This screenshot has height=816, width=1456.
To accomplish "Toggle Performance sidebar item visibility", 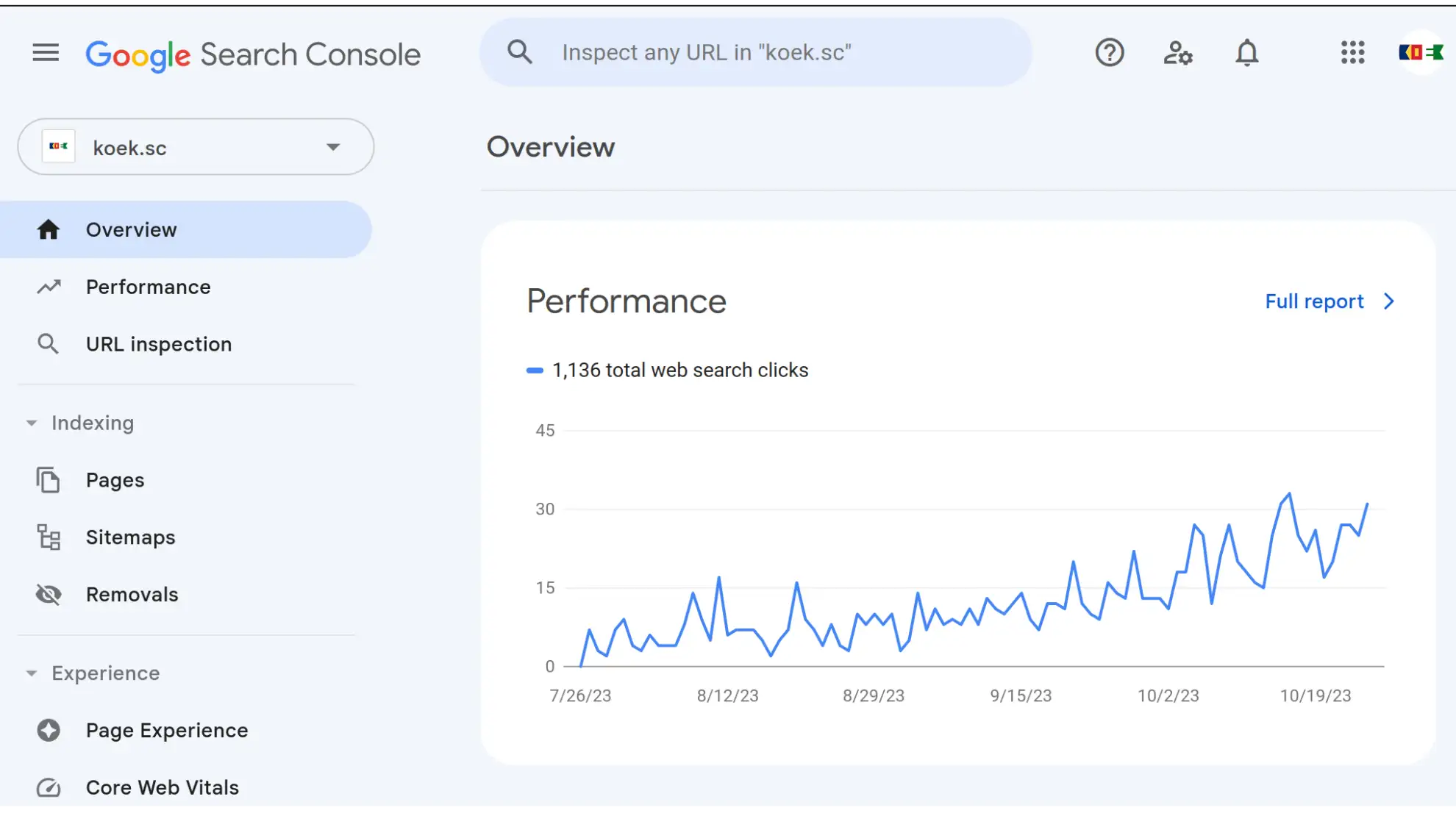I will pyautogui.click(x=148, y=286).
